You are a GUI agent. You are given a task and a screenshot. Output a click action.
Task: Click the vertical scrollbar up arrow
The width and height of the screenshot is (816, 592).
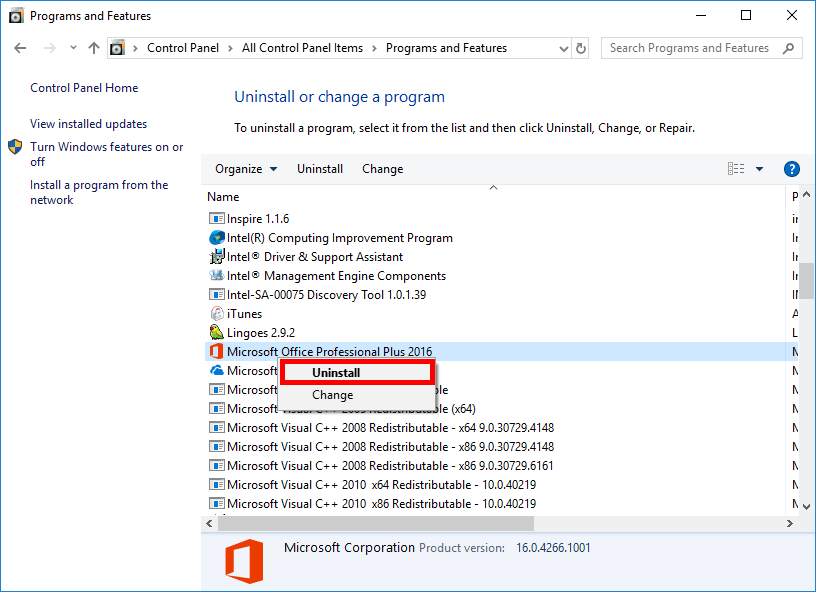pyautogui.click(x=807, y=195)
